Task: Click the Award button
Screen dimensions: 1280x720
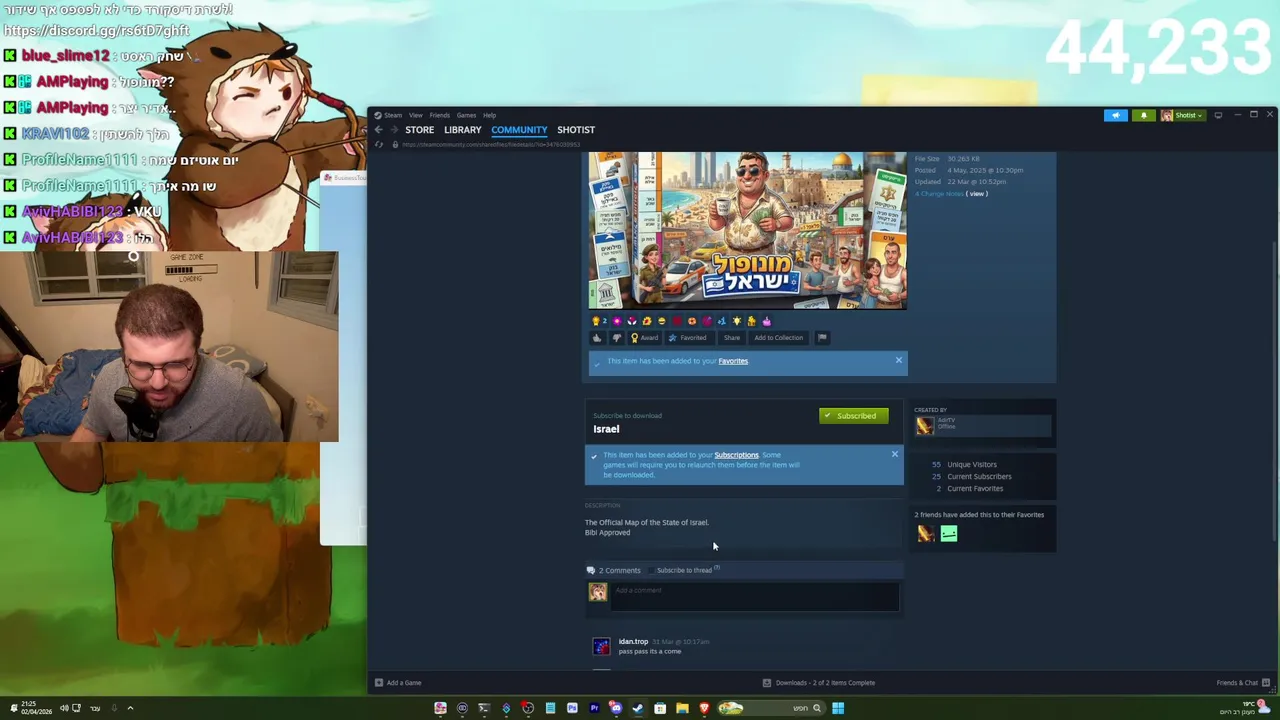Action: pos(644,338)
